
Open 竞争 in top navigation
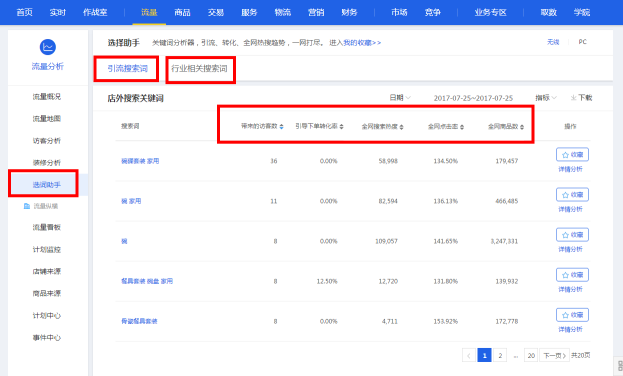(432, 12)
